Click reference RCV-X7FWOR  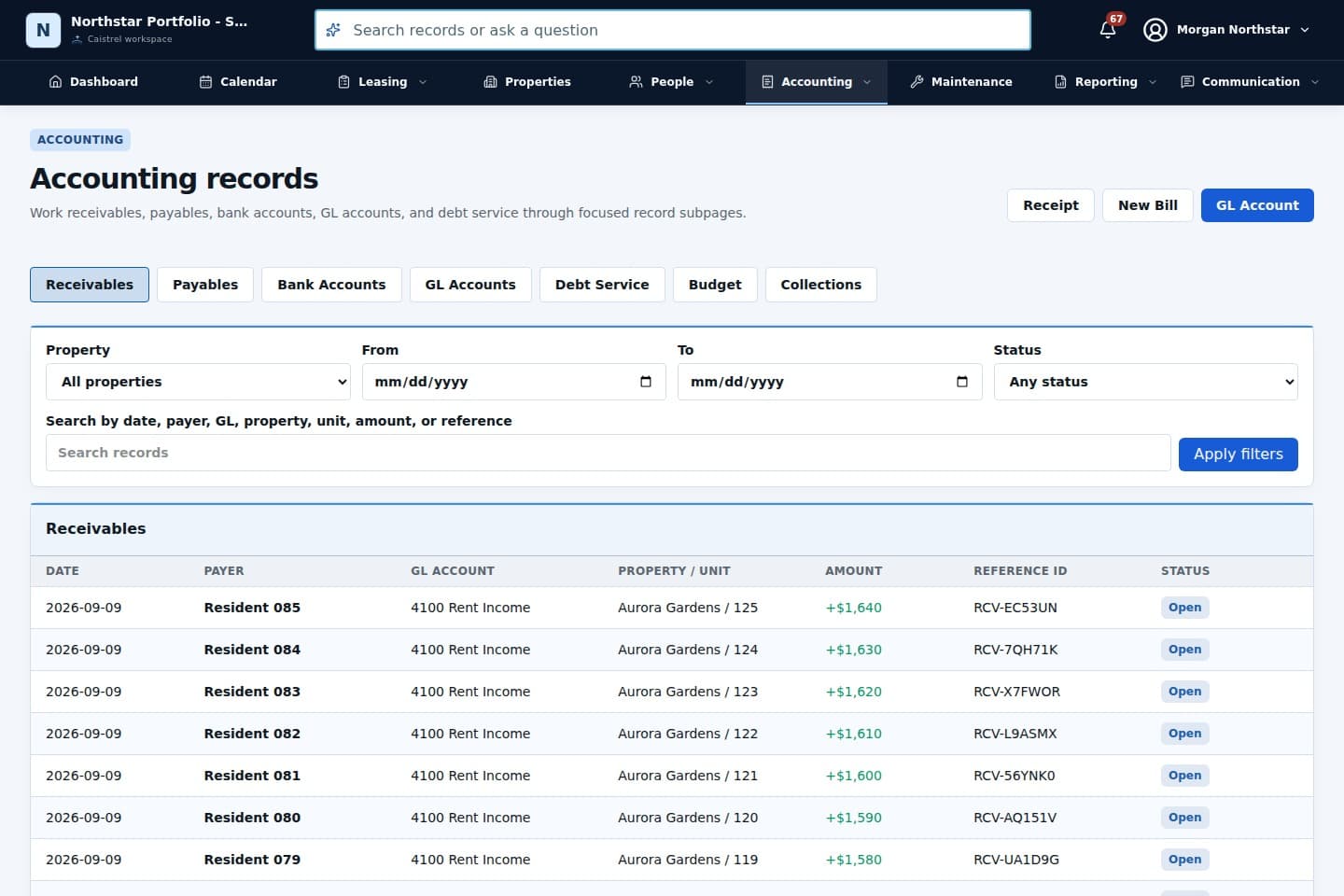1016,692
